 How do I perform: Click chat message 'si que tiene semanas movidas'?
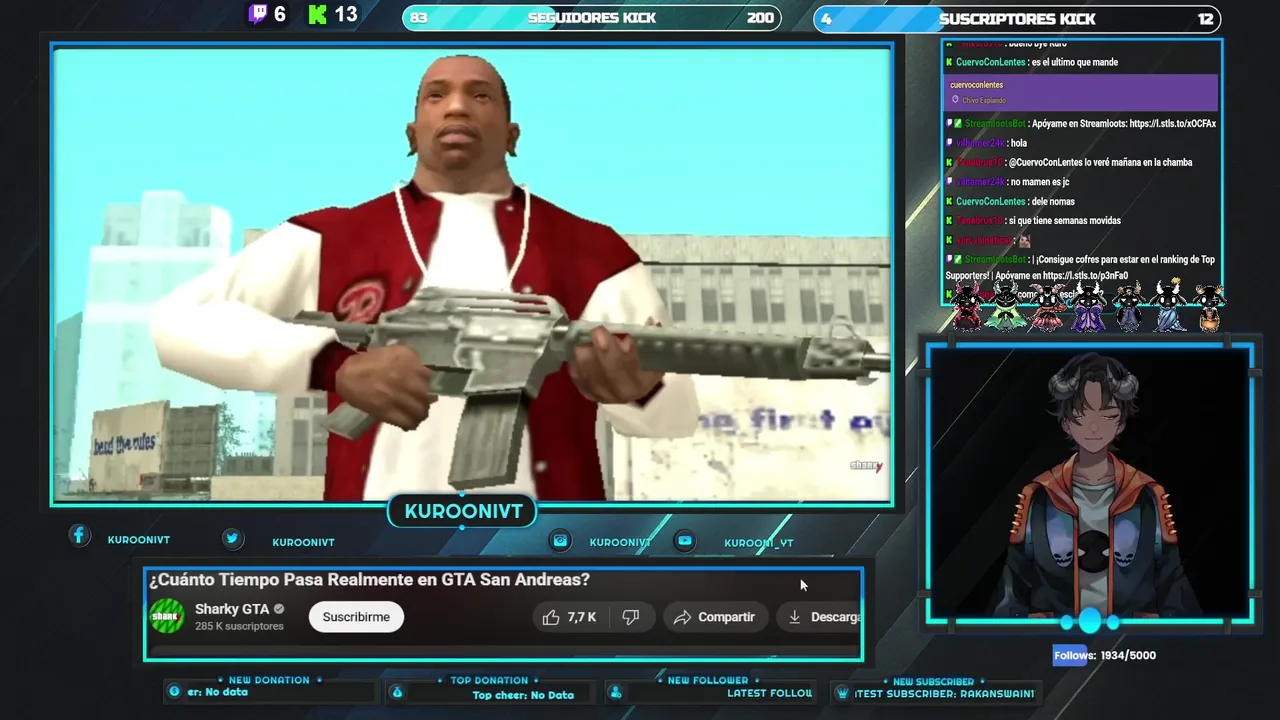pos(1065,221)
